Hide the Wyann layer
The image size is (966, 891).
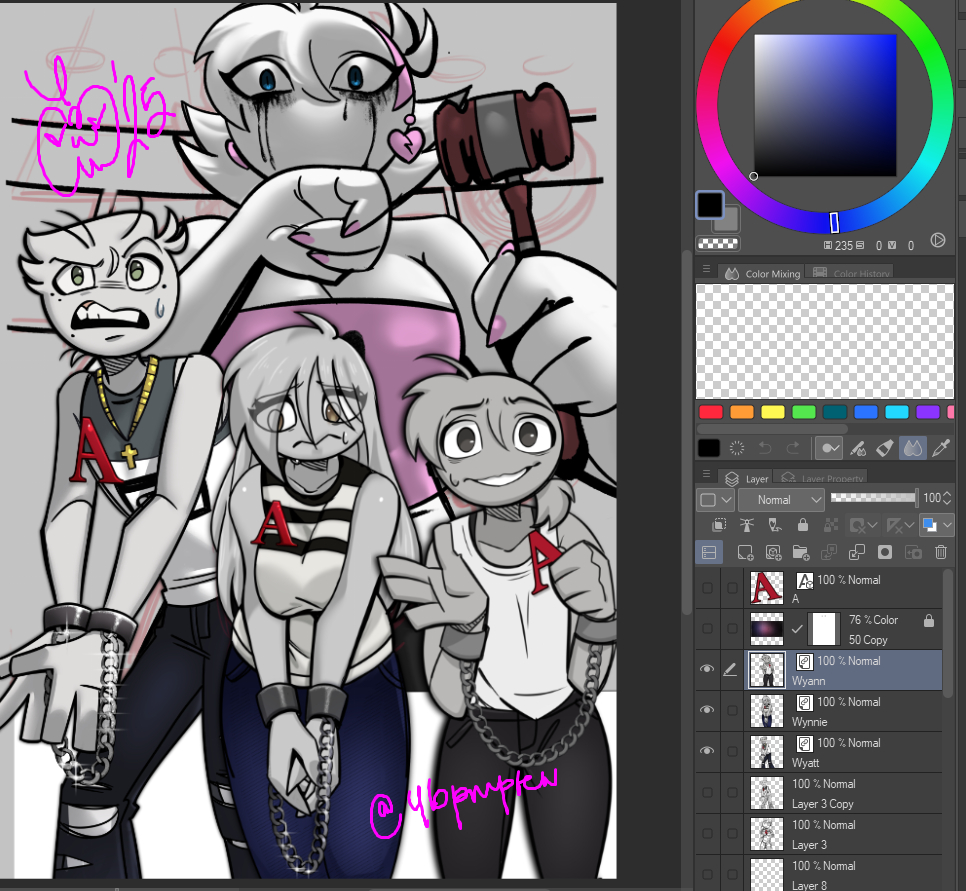tap(707, 669)
